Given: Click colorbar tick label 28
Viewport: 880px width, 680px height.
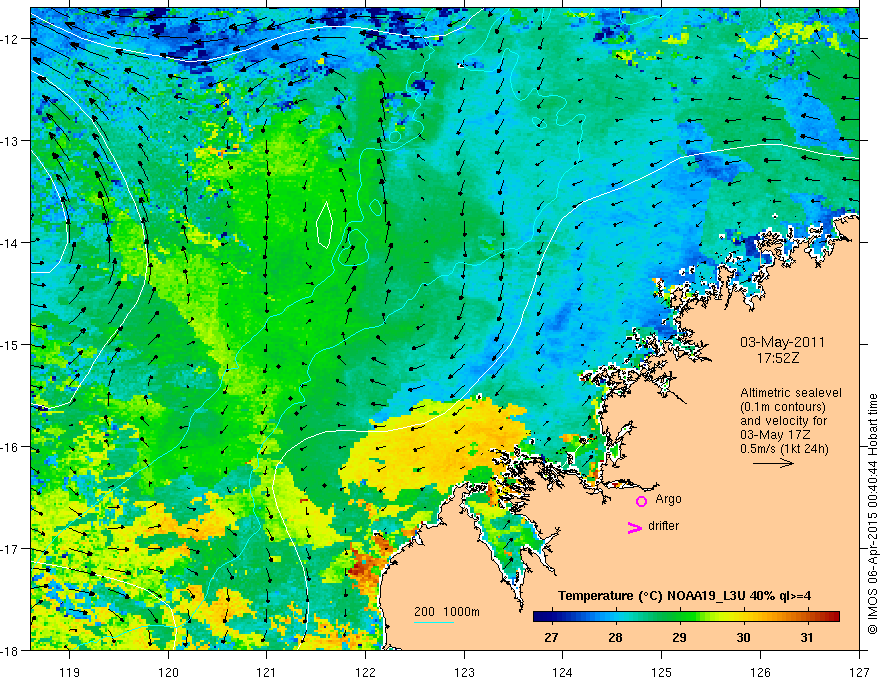Looking at the screenshot, I should [x=615, y=637].
